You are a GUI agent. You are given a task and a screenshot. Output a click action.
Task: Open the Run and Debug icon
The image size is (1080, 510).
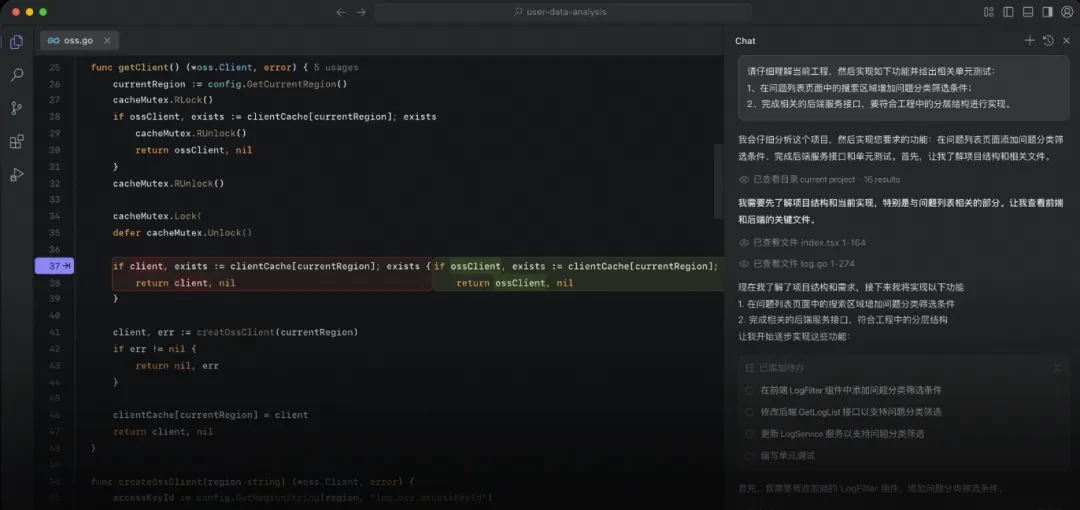point(17,175)
